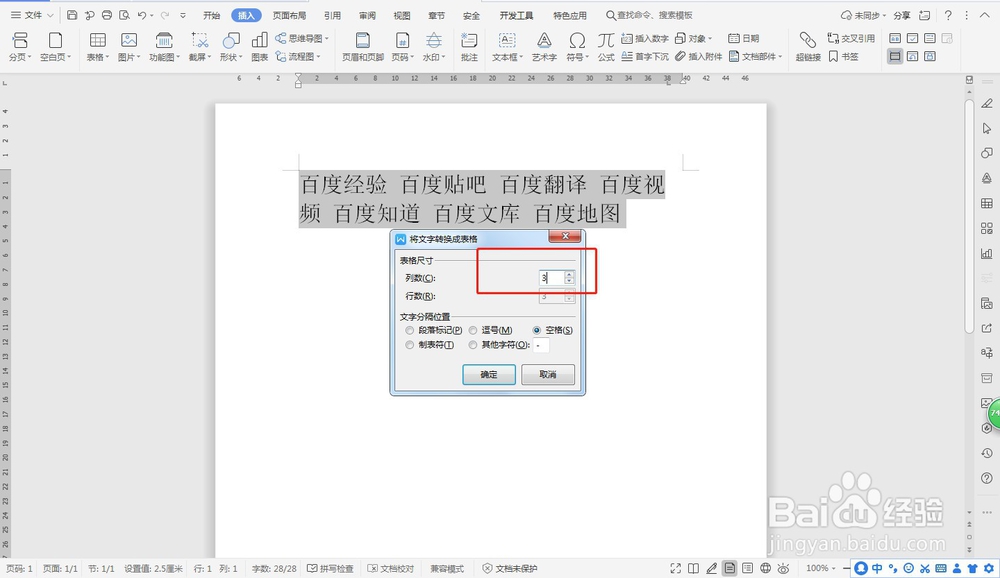The height and width of the screenshot is (578, 1000).
Task: Insert a formula (公式)
Action: 606,47
